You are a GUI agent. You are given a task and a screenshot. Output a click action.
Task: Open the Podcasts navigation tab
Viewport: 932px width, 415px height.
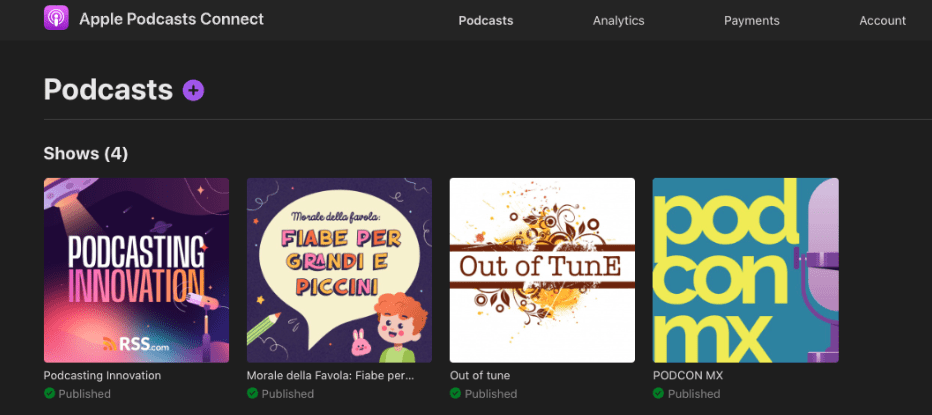click(486, 21)
